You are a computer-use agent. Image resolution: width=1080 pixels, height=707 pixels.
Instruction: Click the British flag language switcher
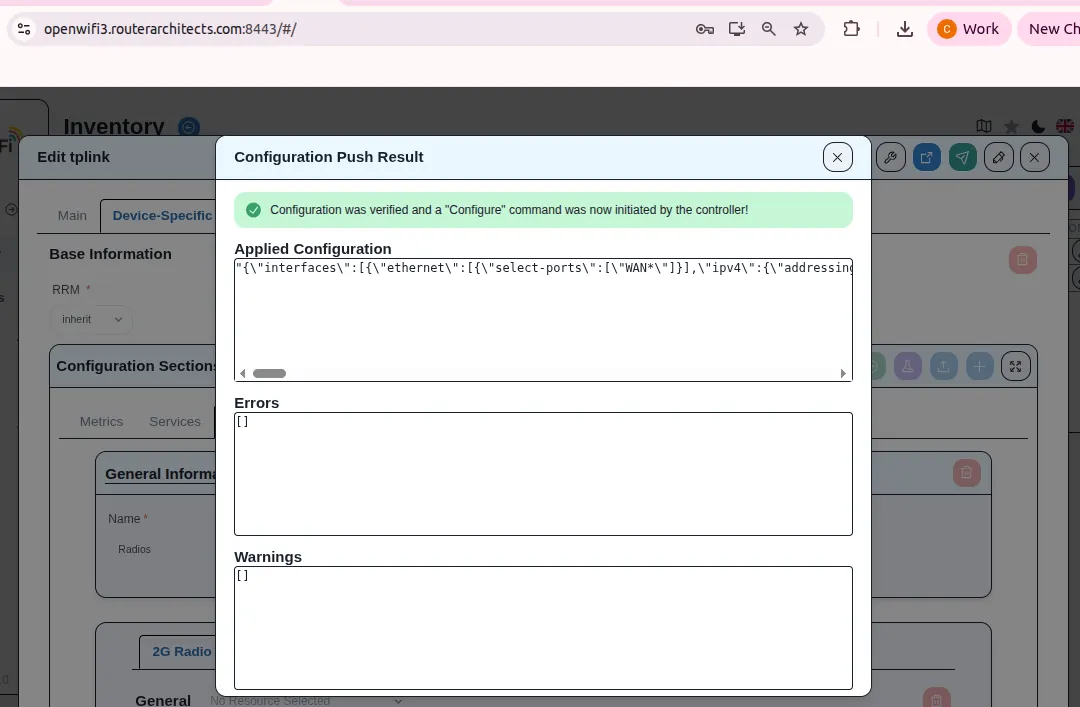tap(1064, 127)
